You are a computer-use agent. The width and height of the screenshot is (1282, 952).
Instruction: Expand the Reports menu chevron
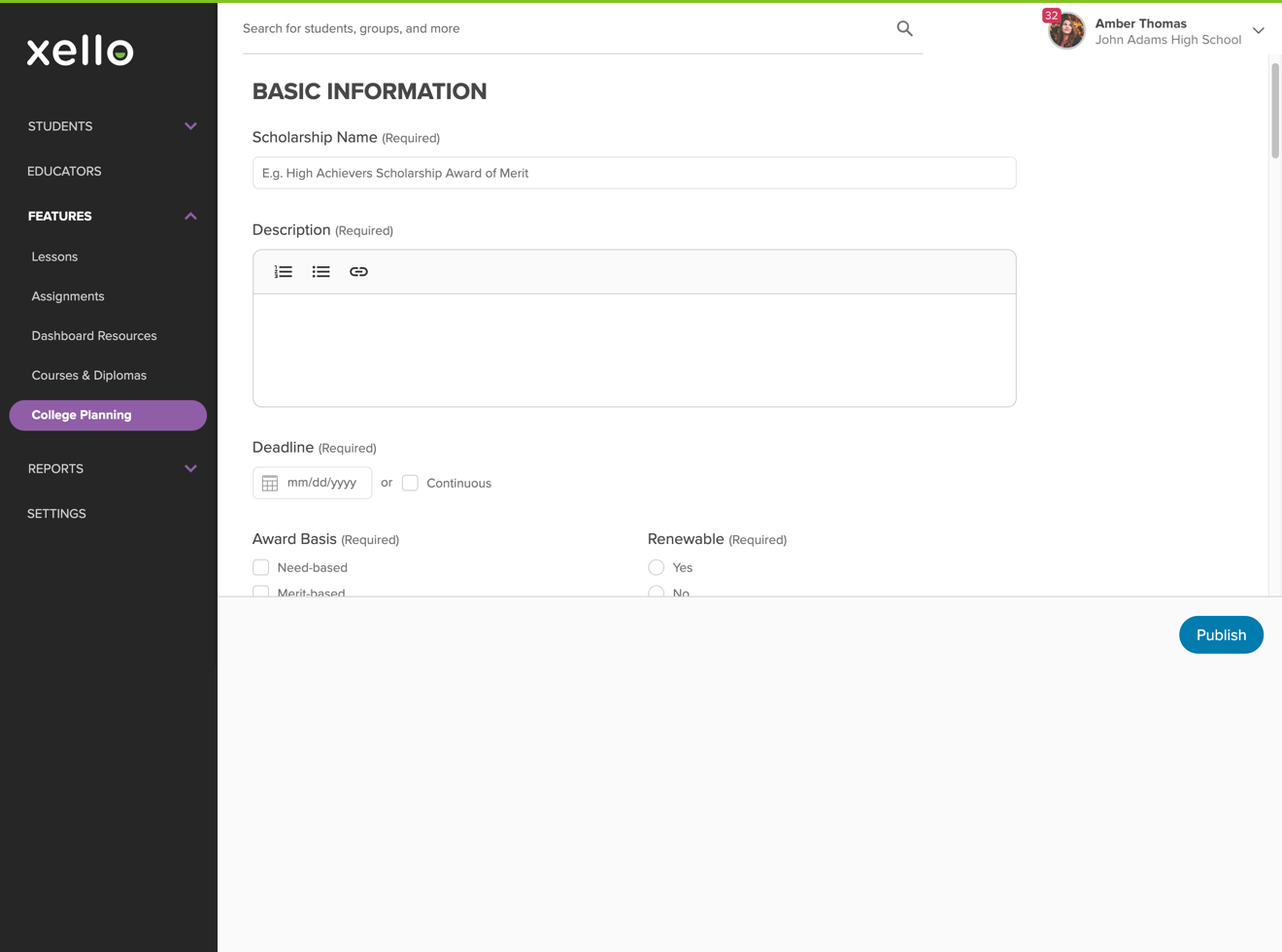point(190,468)
